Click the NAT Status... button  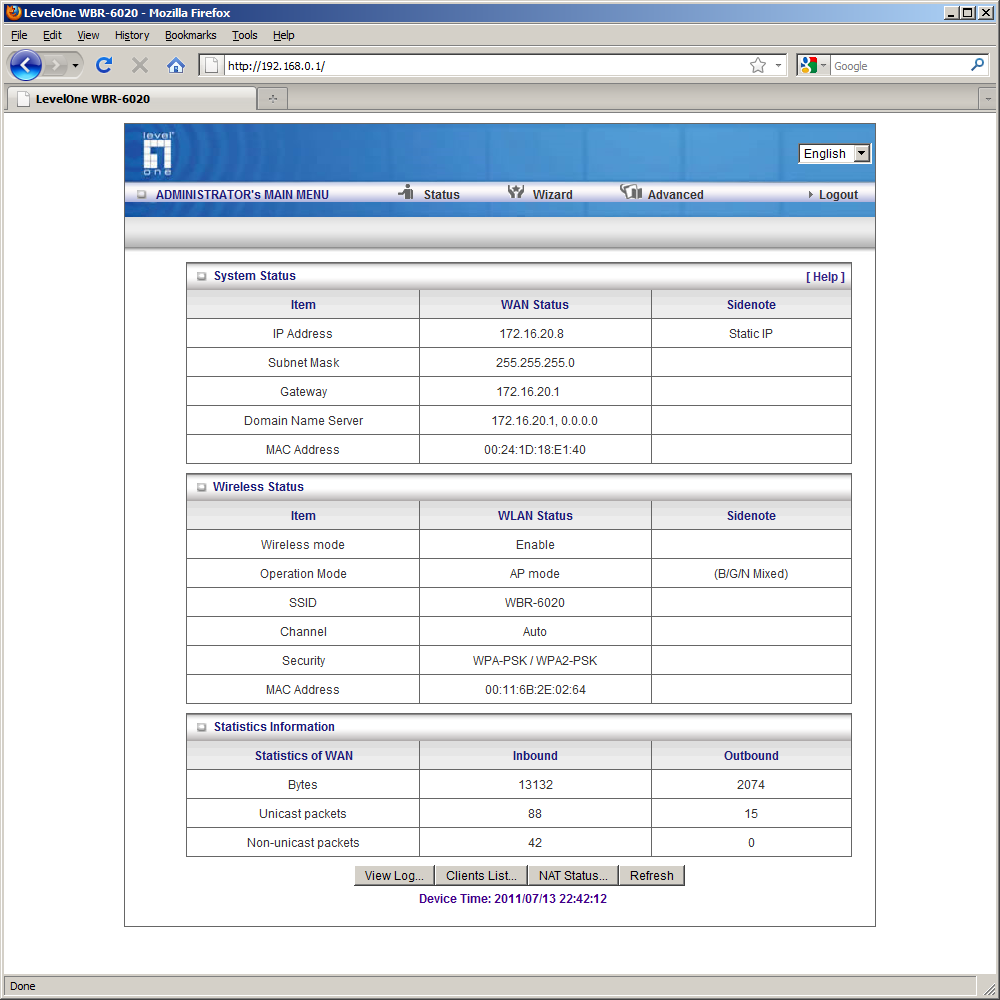click(573, 876)
